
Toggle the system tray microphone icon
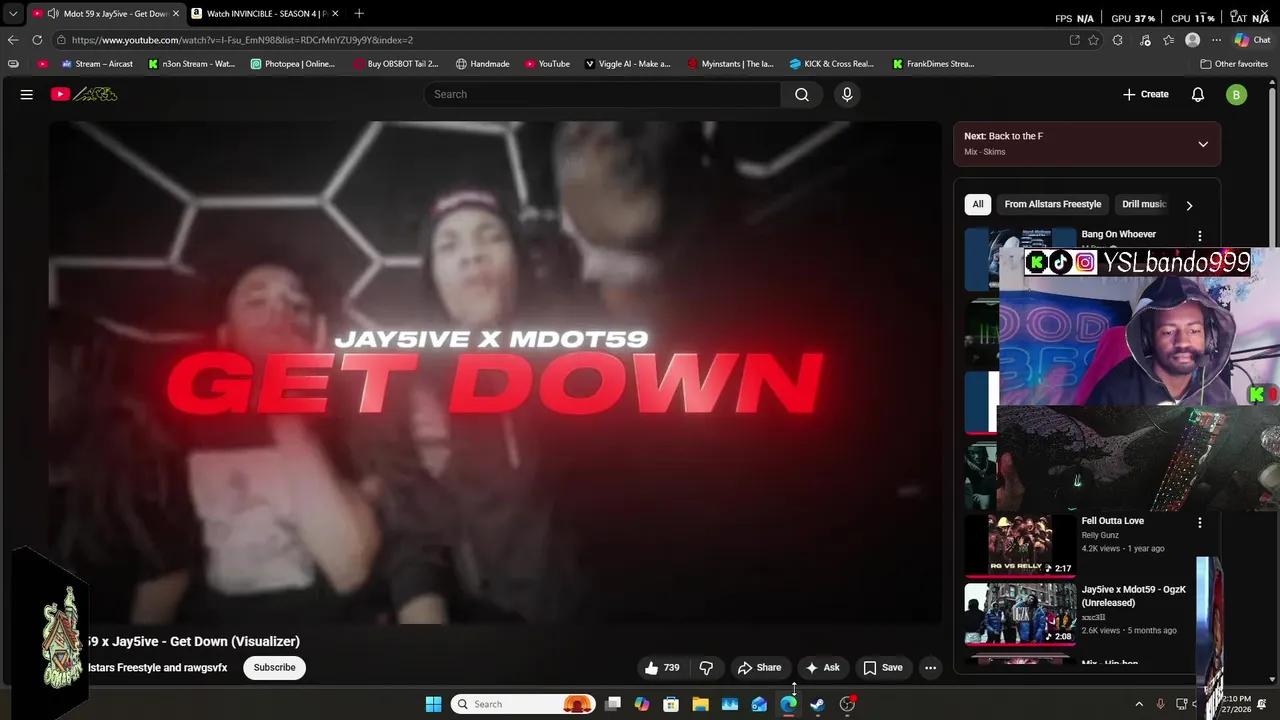[x=1160, y=704]
